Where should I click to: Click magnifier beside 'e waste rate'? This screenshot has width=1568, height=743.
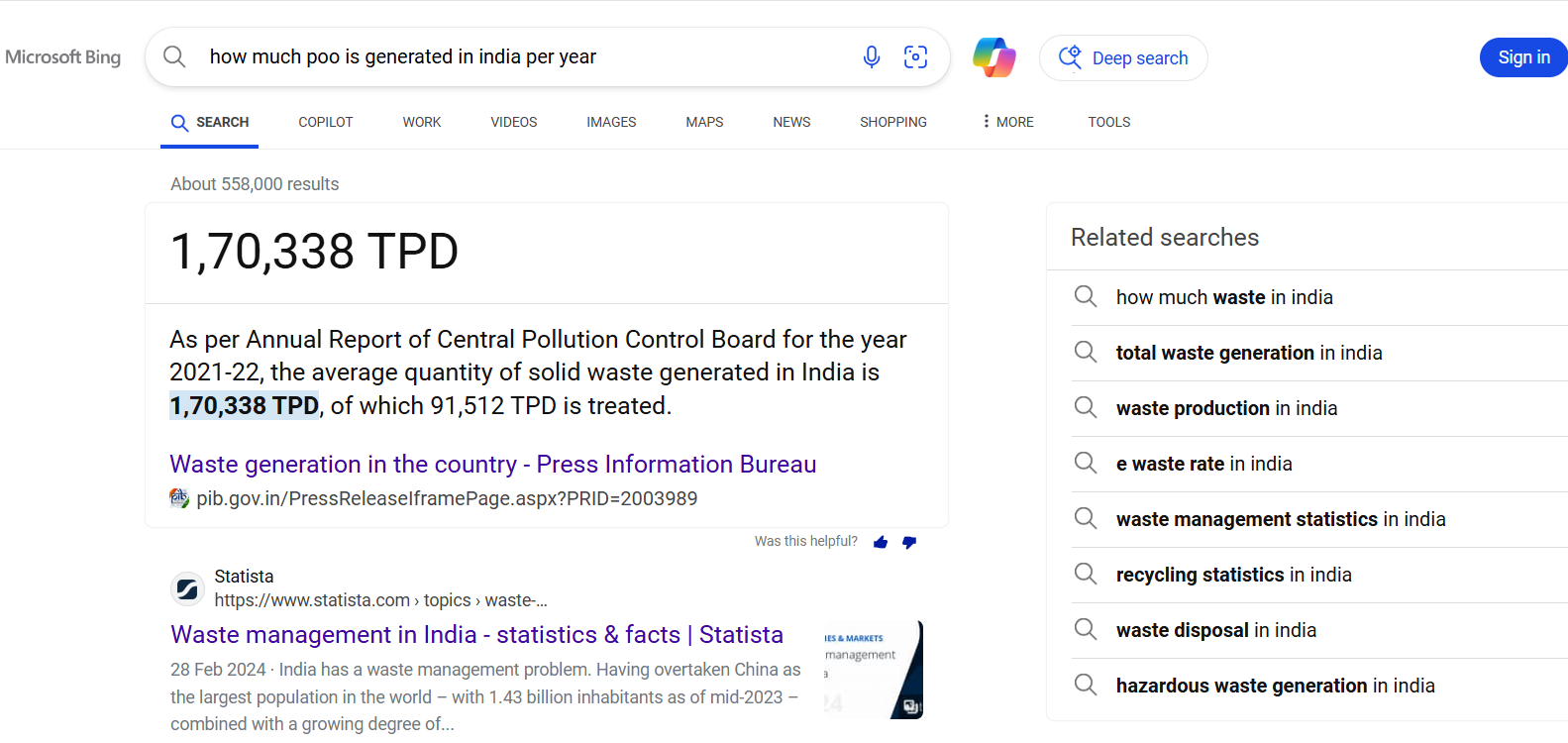(1086, 463)
